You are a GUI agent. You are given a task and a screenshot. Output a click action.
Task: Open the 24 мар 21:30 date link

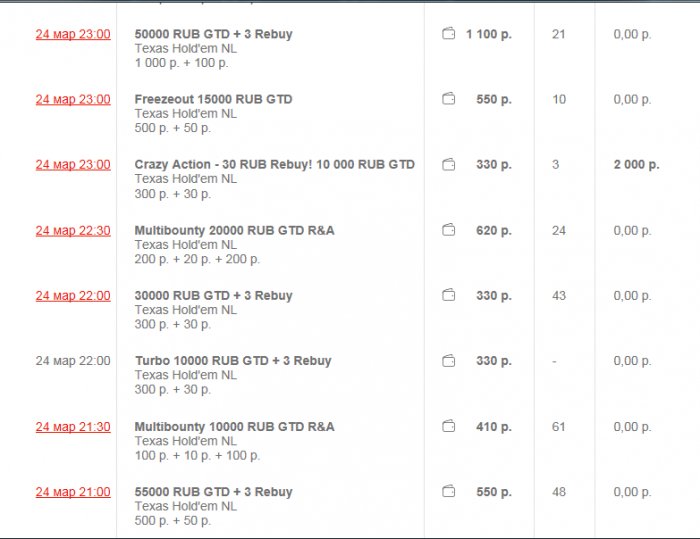[x=73, y=426]
